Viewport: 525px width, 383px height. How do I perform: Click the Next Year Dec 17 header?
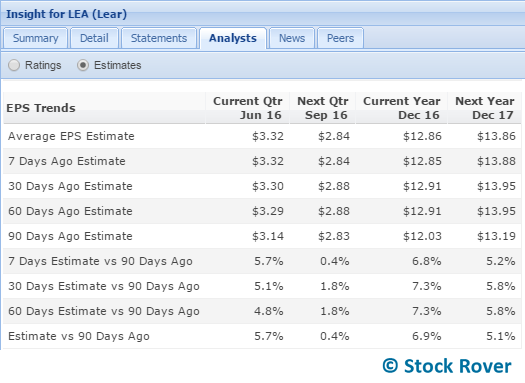point(484,108)
